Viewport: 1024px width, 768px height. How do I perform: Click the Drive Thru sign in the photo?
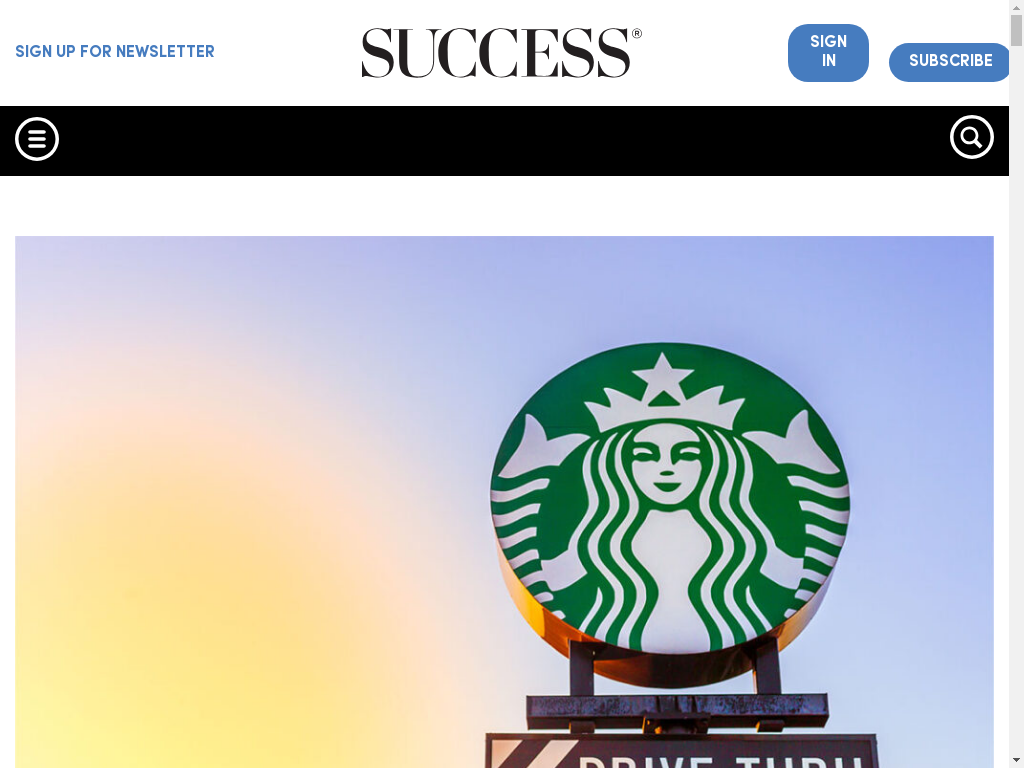coord(681,751)
